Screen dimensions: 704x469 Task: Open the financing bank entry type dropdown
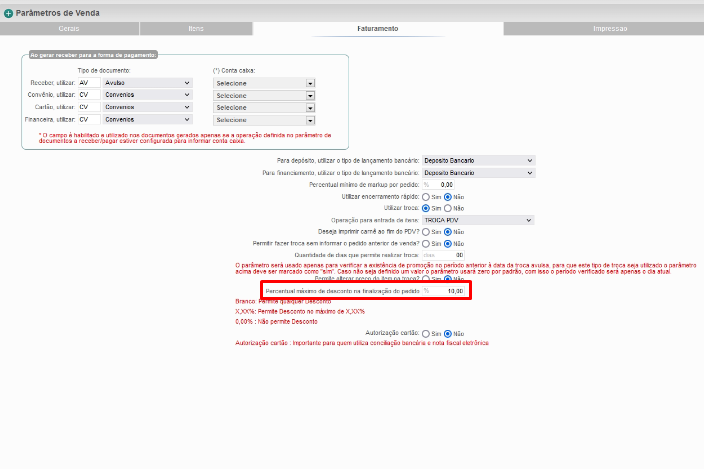coord(478,173)
